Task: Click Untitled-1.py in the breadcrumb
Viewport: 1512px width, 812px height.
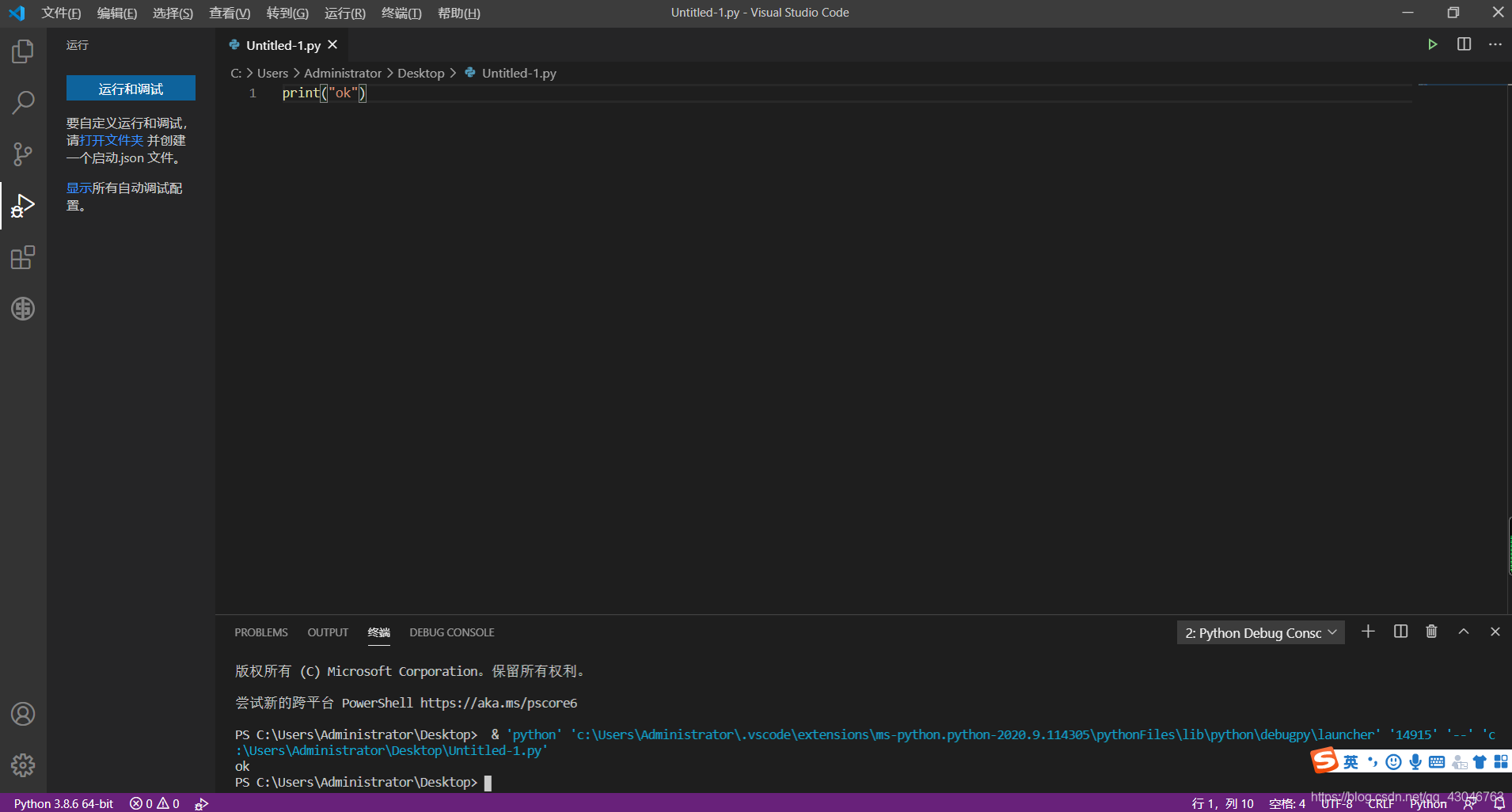Action: click(x=519, y=73)
